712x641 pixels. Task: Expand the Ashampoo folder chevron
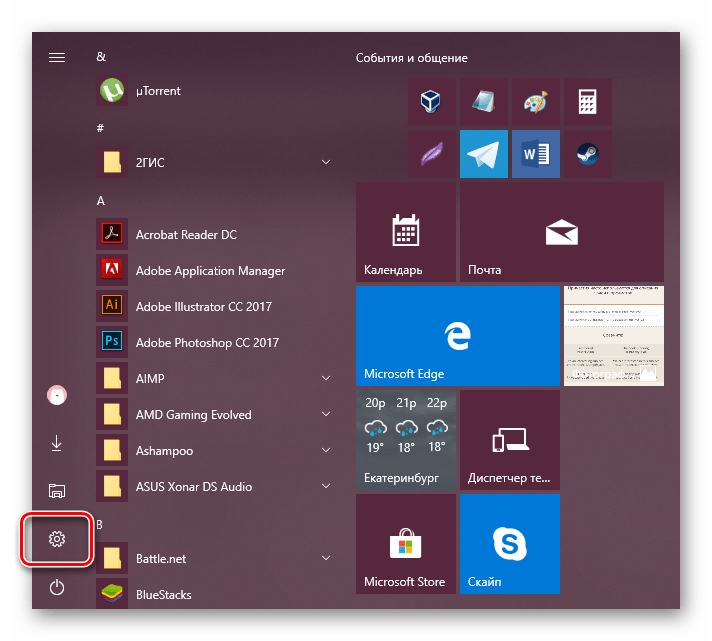click(x=326, y=450)
